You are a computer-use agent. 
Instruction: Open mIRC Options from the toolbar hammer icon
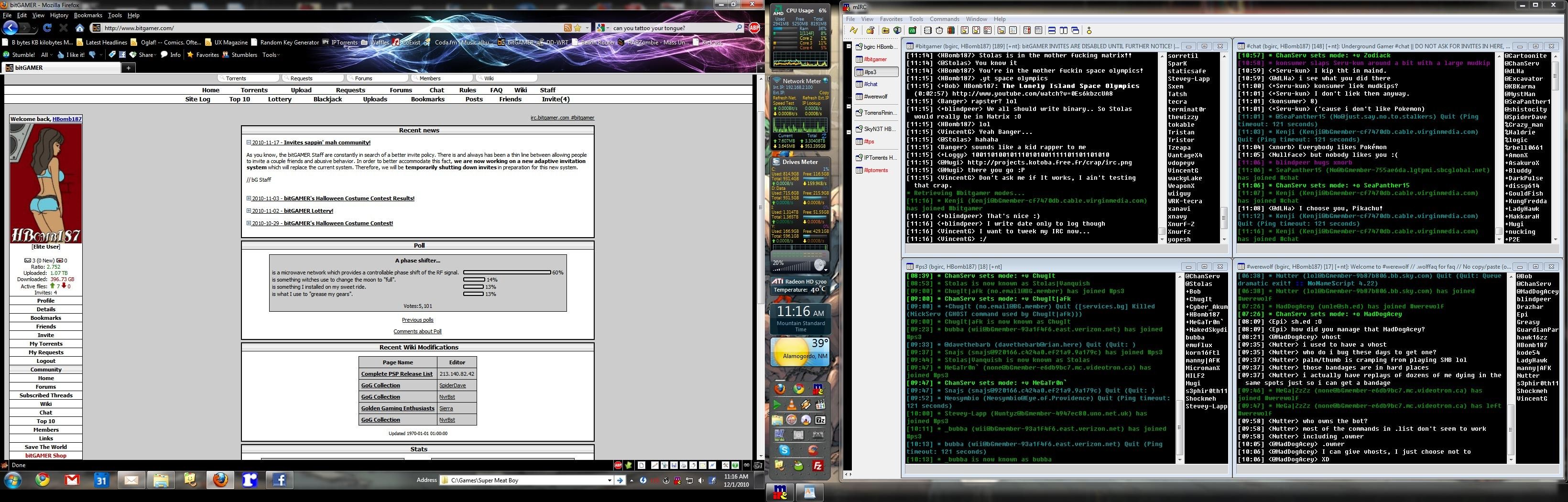pyautogui.click(x=871, y=31)
